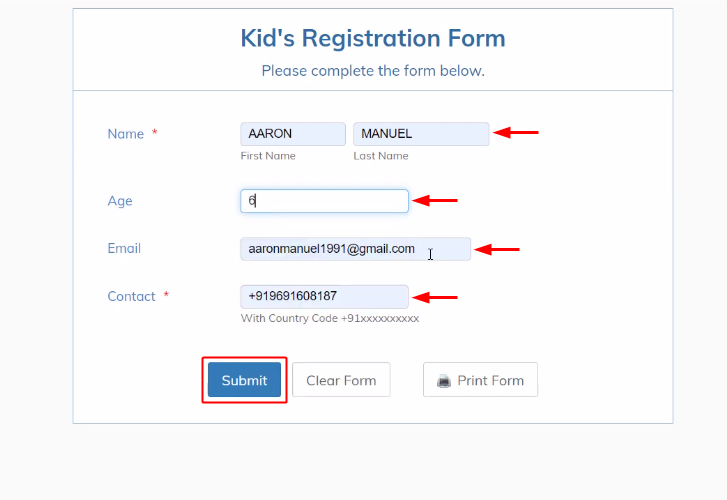Click the red arrow pointing at Age field
Screen dimensions: 727x500
(435, 200)
